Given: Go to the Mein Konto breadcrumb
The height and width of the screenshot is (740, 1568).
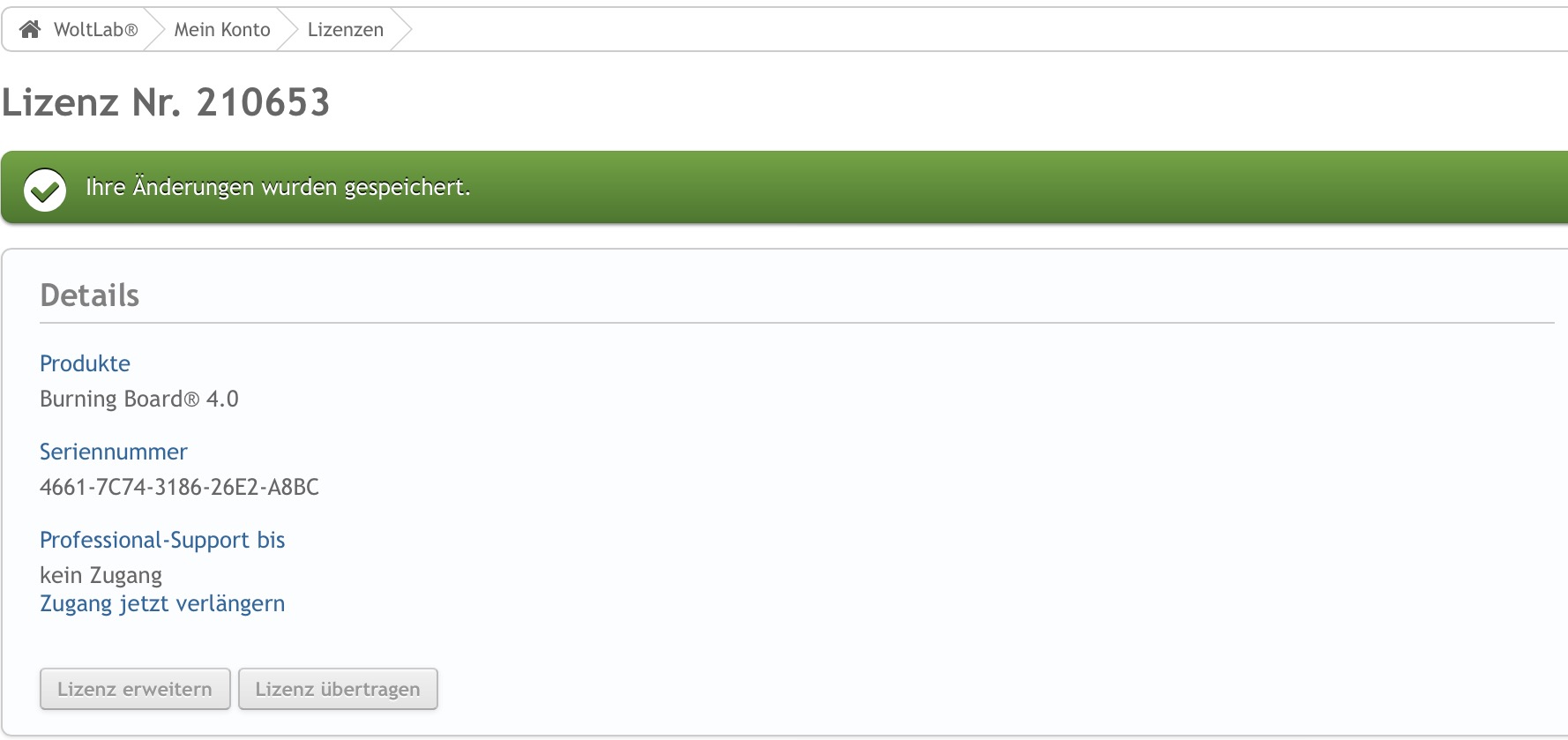Looking at the screenshot, I should 222,30.
